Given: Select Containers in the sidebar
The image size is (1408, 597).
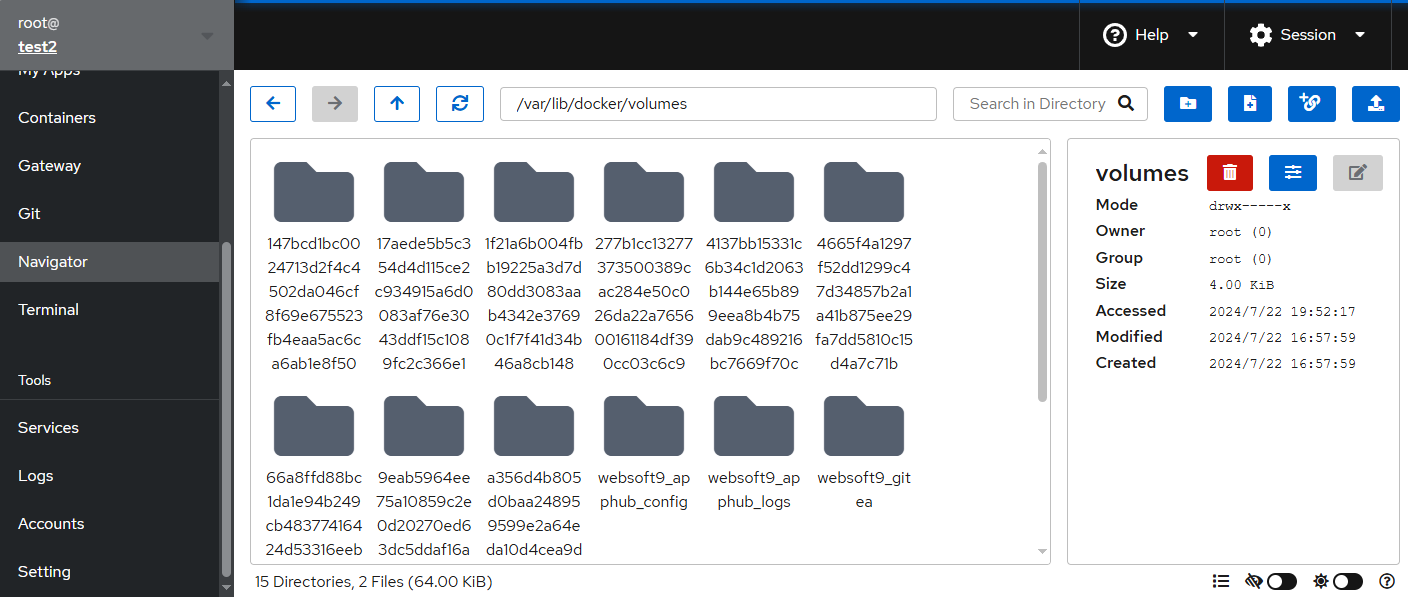Looking at the screenshot, I should pyautogui.click(x=57, y=118).
